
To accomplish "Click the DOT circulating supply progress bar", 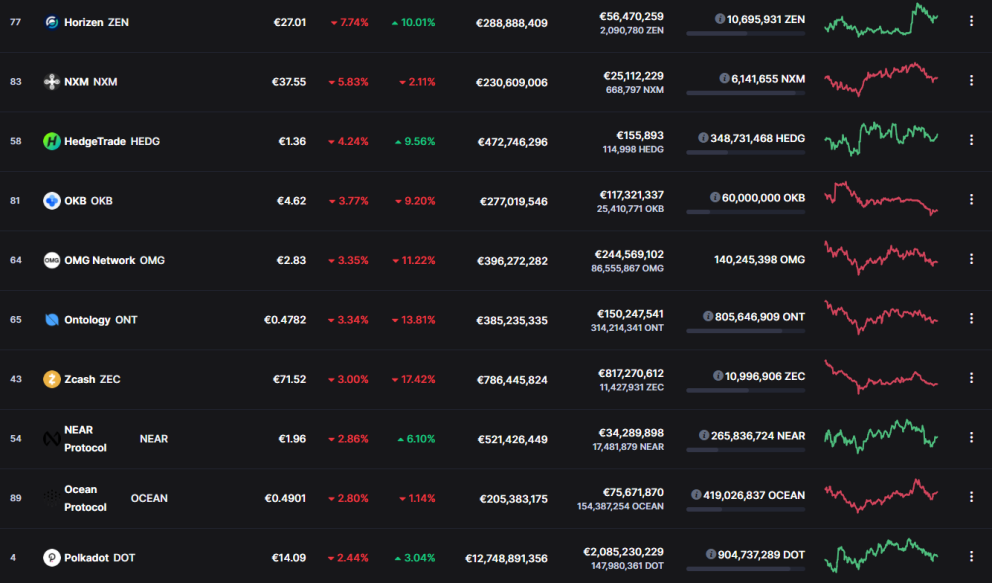I will tap(746, 568).
